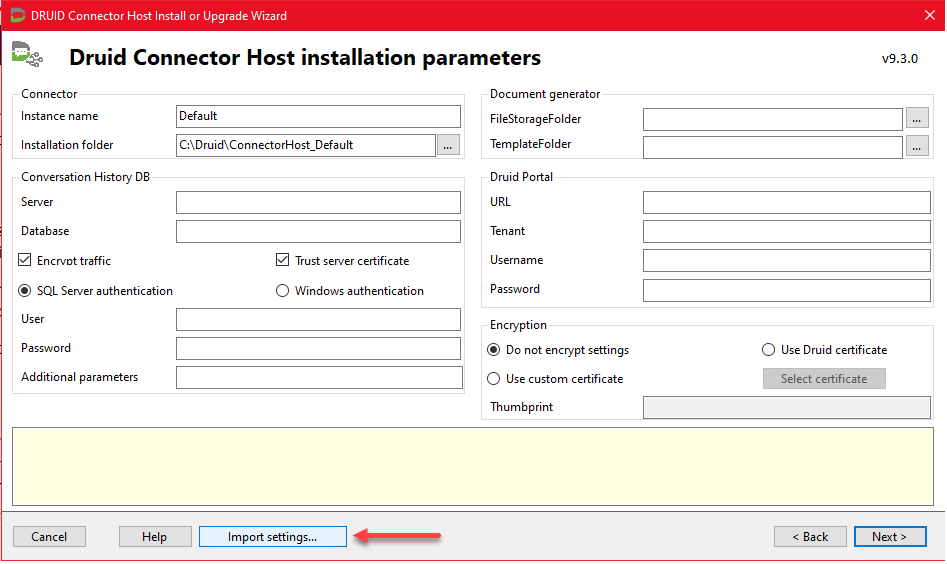Click the Druid logo icon in the header
The height and width of the screenshot is (564, 947).
(x=27, y=56)
